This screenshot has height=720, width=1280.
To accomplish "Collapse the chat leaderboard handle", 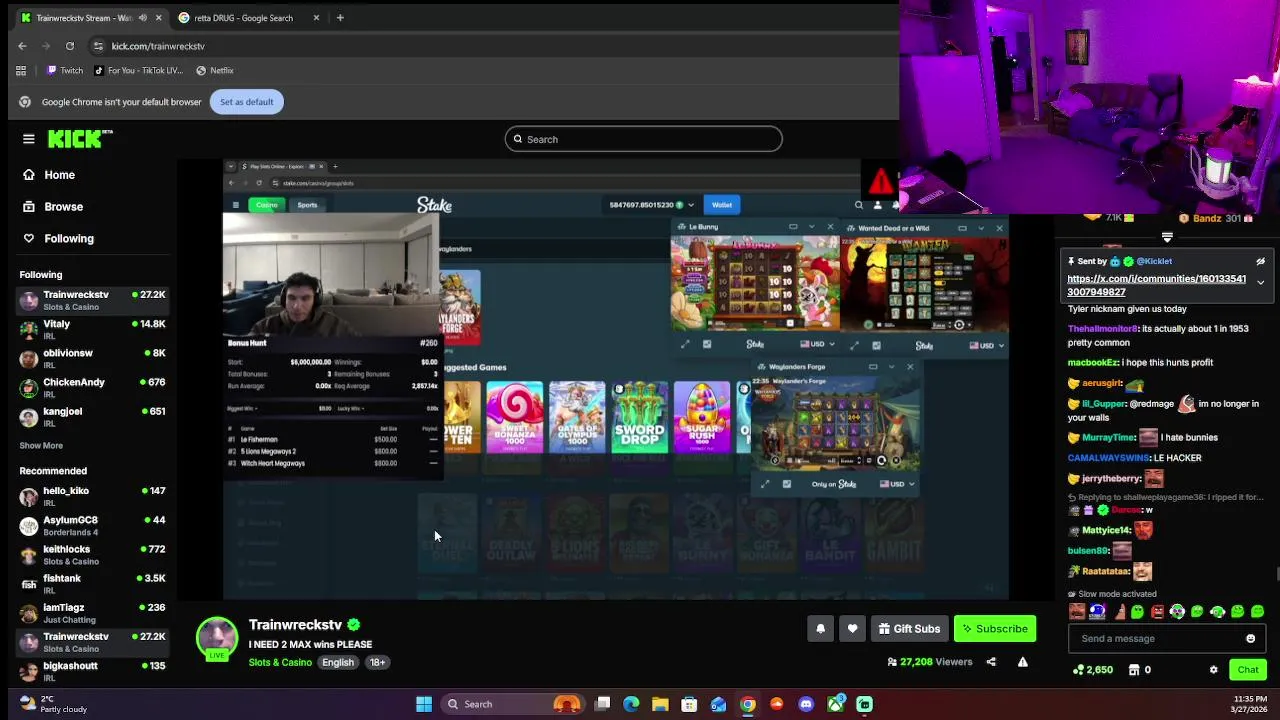I will 1167,238.
